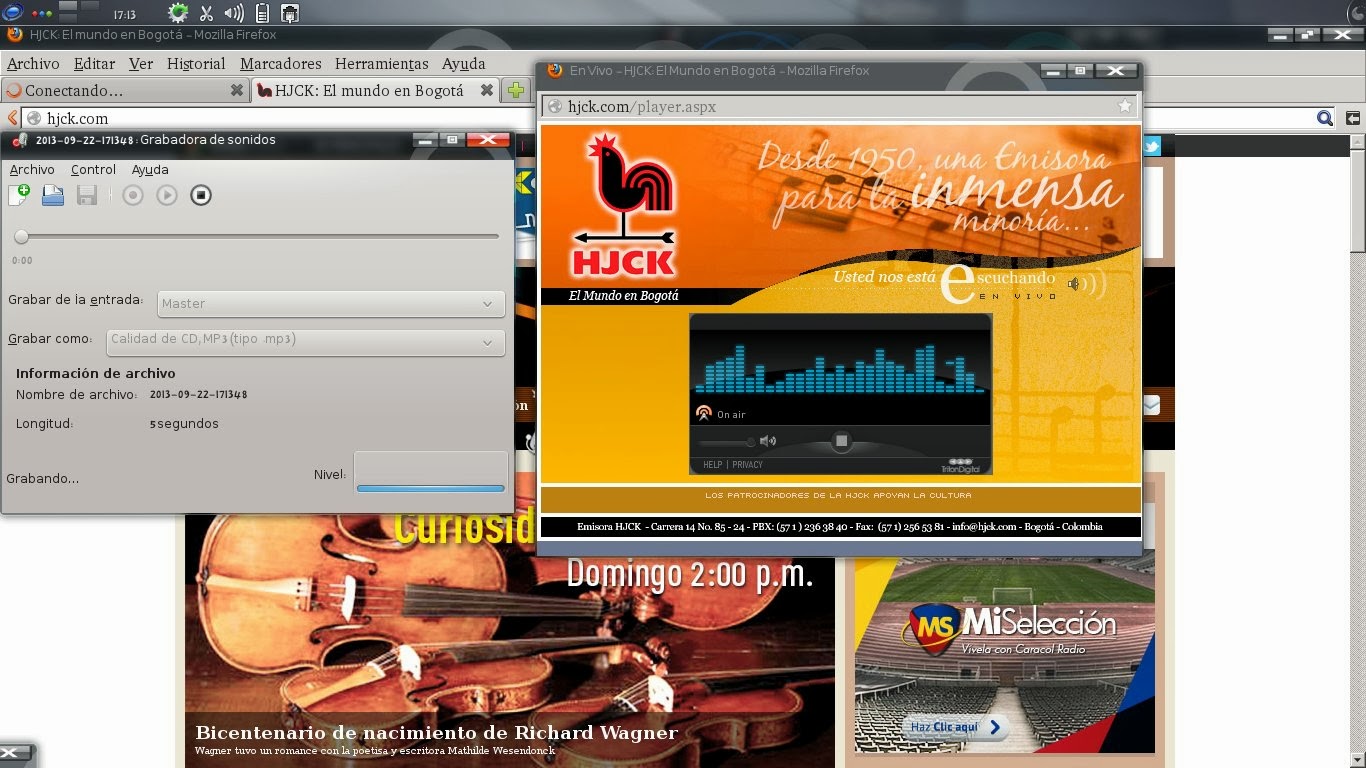Click PRIVACY link in the player
This screenshot has height=768, width=1366.
[747, 465]
